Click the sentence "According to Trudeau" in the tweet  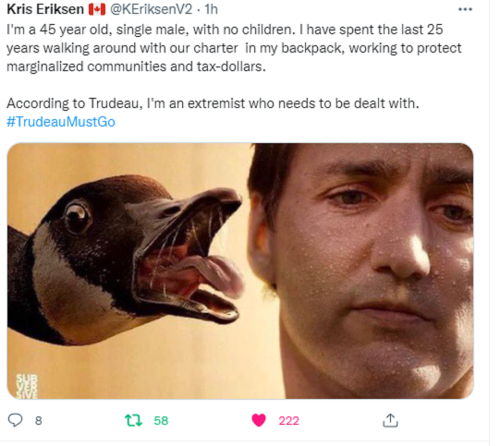[x=213, y=103]
